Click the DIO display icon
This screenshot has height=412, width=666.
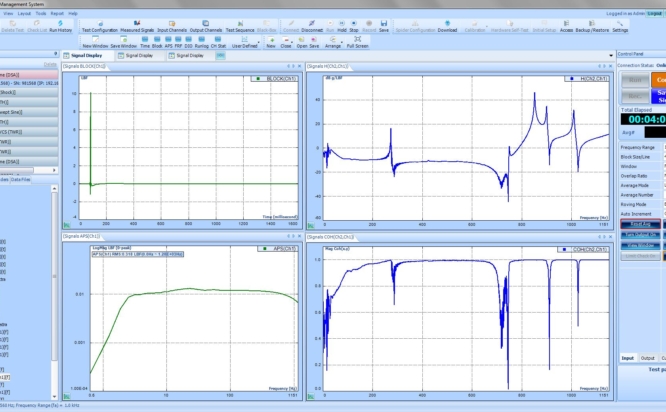tap(189, 42)
